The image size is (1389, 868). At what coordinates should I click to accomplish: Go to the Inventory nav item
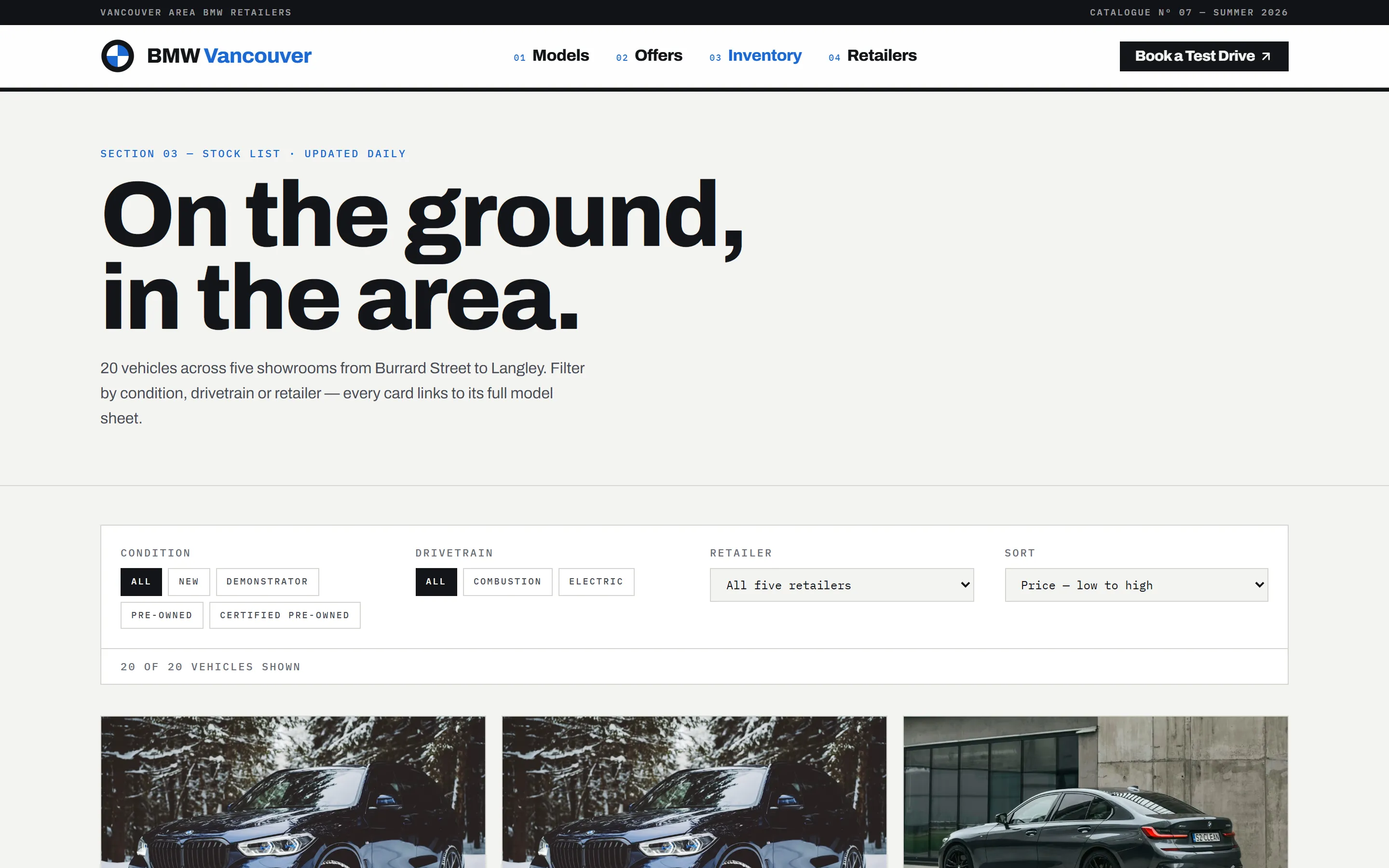755,55
